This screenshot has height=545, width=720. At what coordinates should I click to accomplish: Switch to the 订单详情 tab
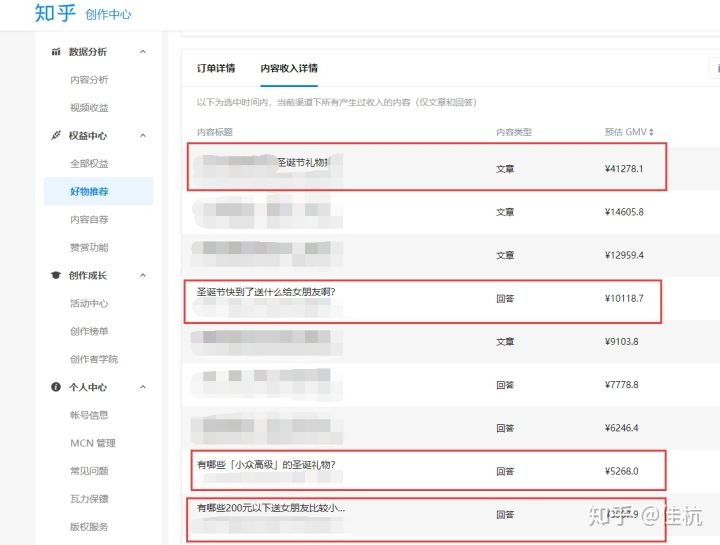pos(216,68)
